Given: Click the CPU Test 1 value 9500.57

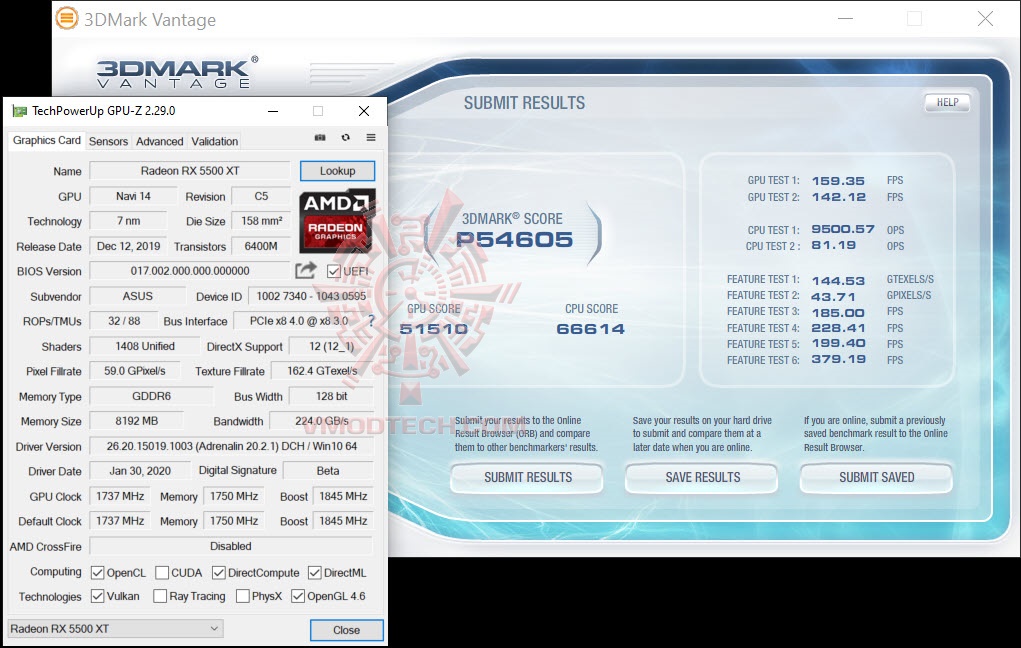Looking at the screenshot, I should click(843, 229).
